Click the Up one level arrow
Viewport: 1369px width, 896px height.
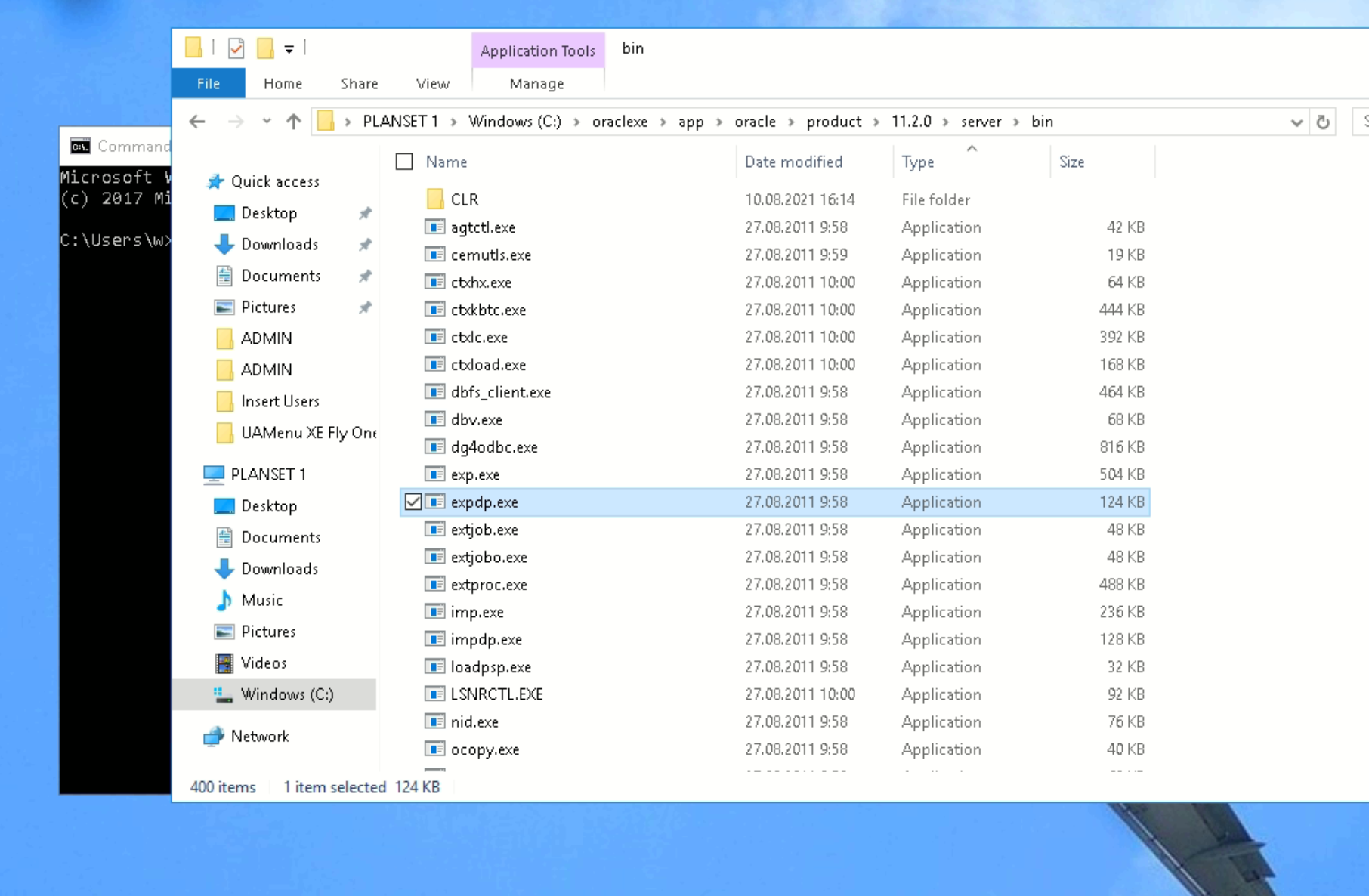pos(293,122)
